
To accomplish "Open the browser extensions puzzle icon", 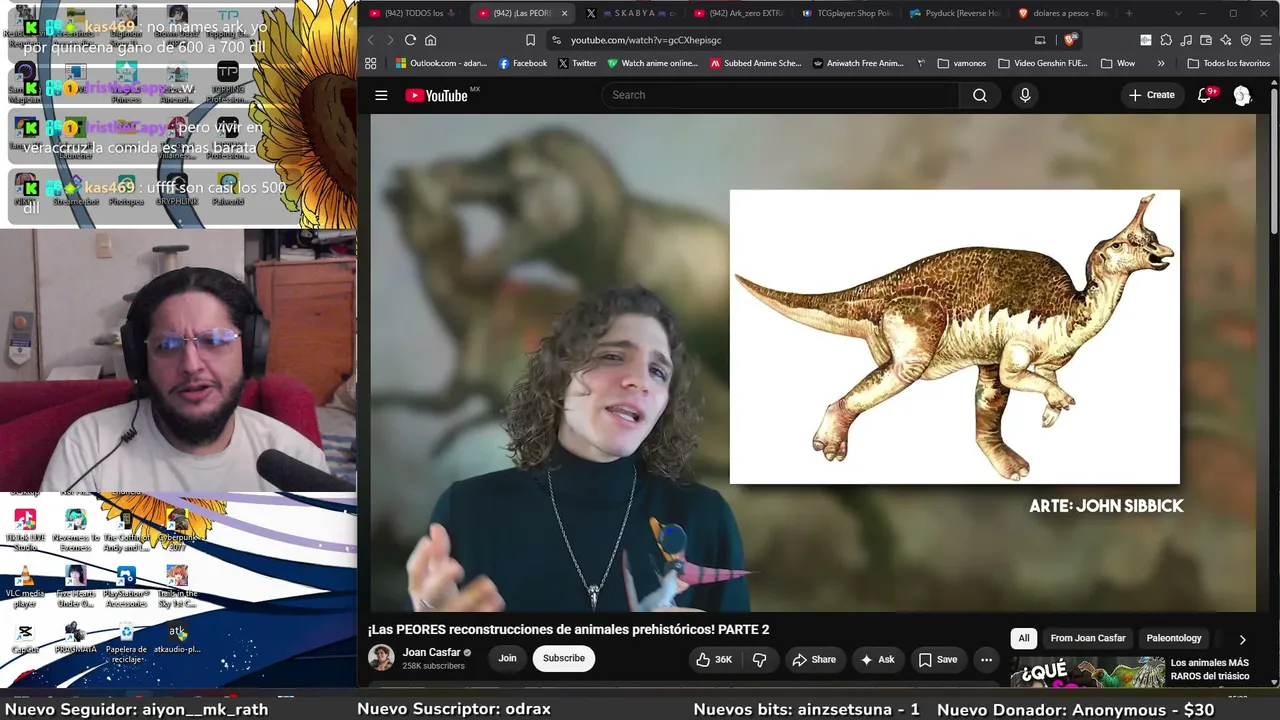I will click(1166, 40).
